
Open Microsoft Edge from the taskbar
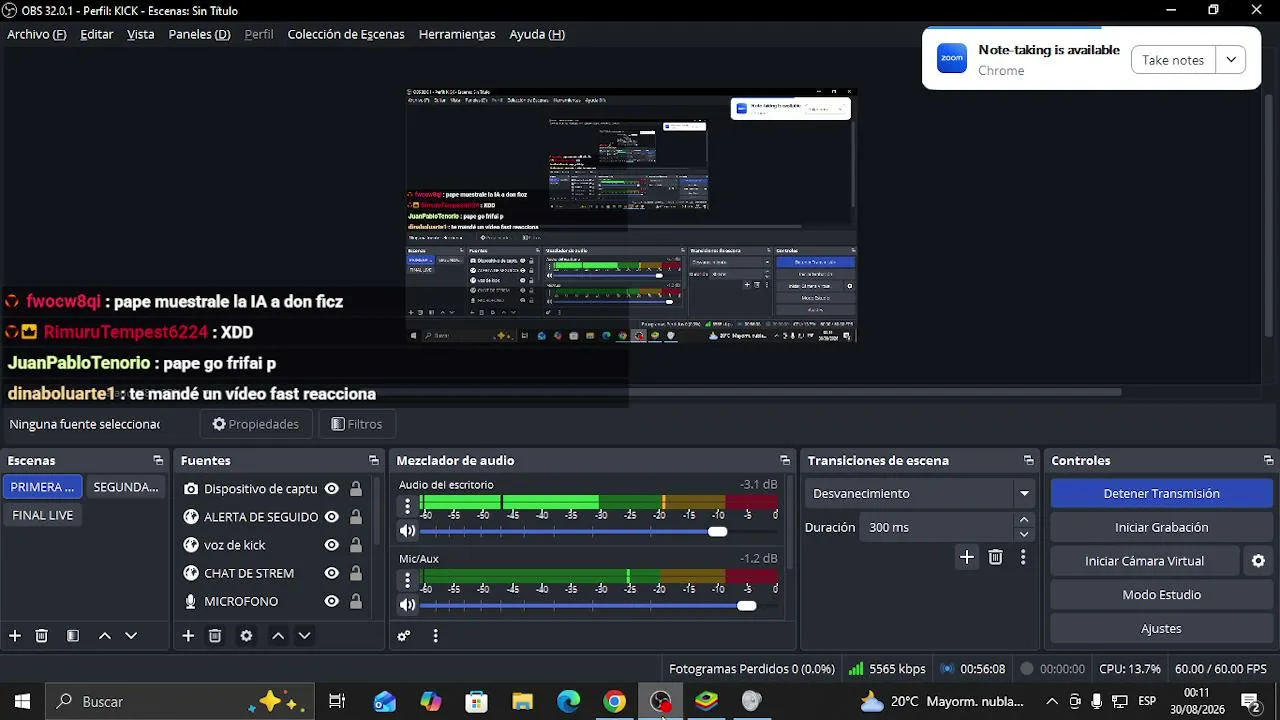(x=568, y=702)
